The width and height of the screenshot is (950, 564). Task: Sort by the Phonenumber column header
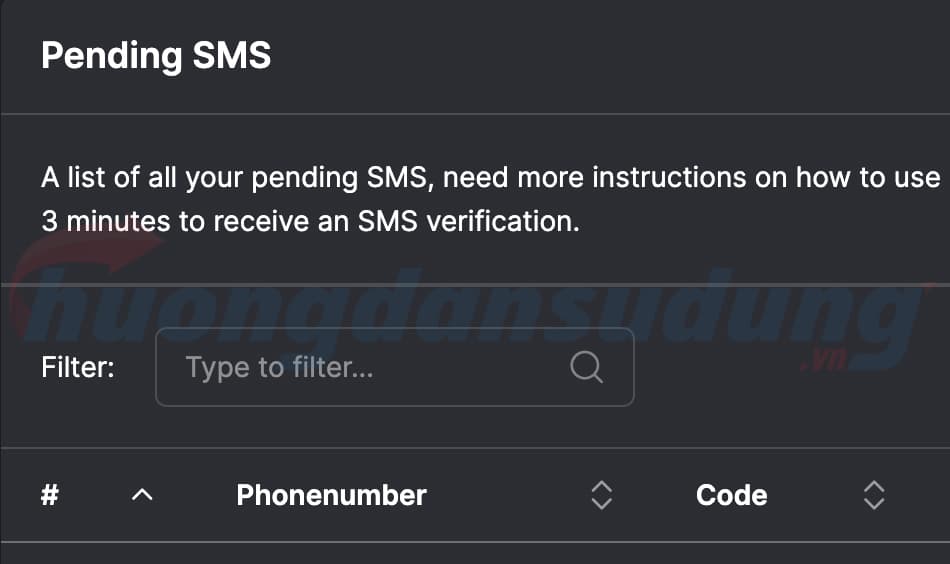pos(331,495)
